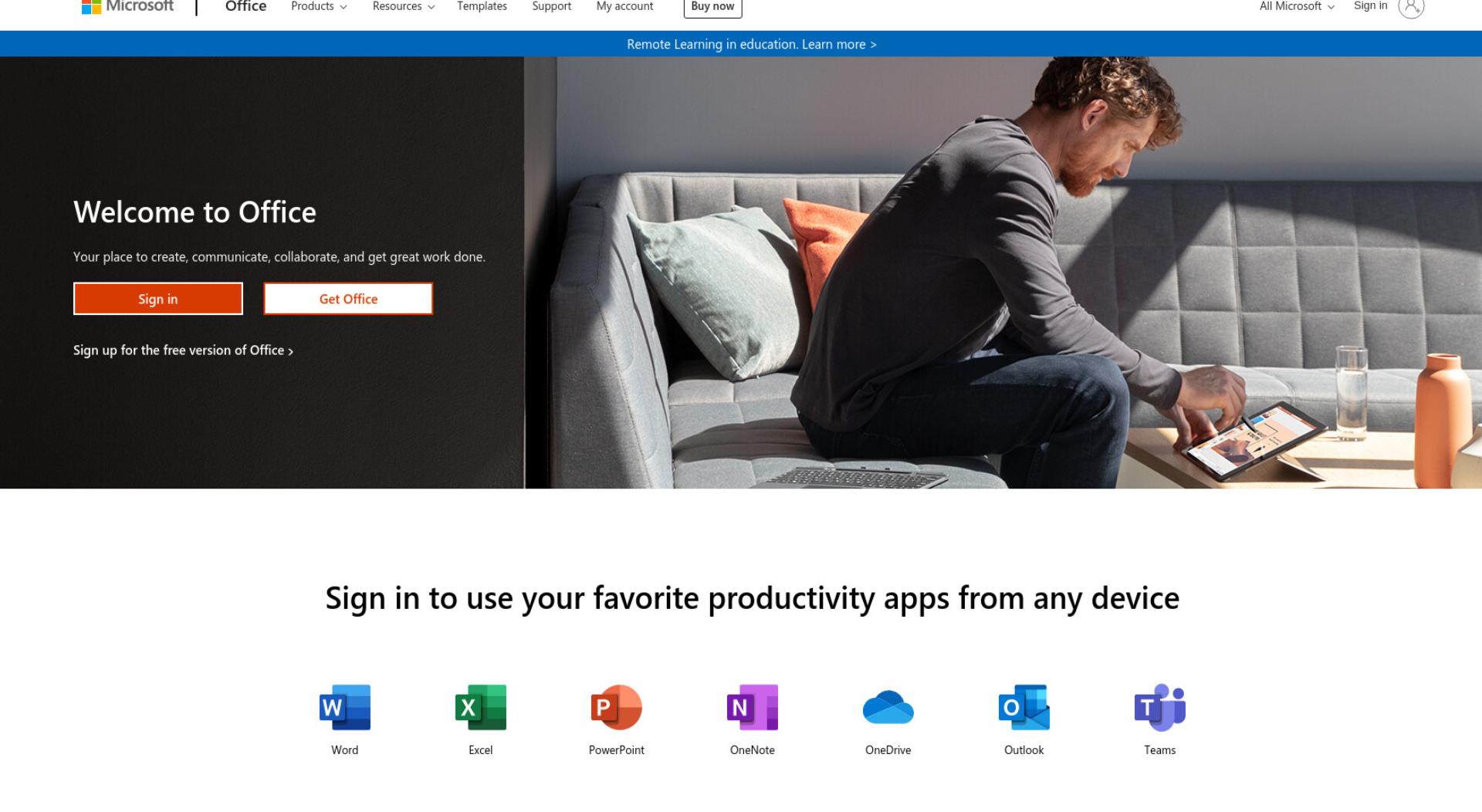Click the PowerPoint label under icon
The height and width of the screenshot is (812, 1482).
click(617, 750)
